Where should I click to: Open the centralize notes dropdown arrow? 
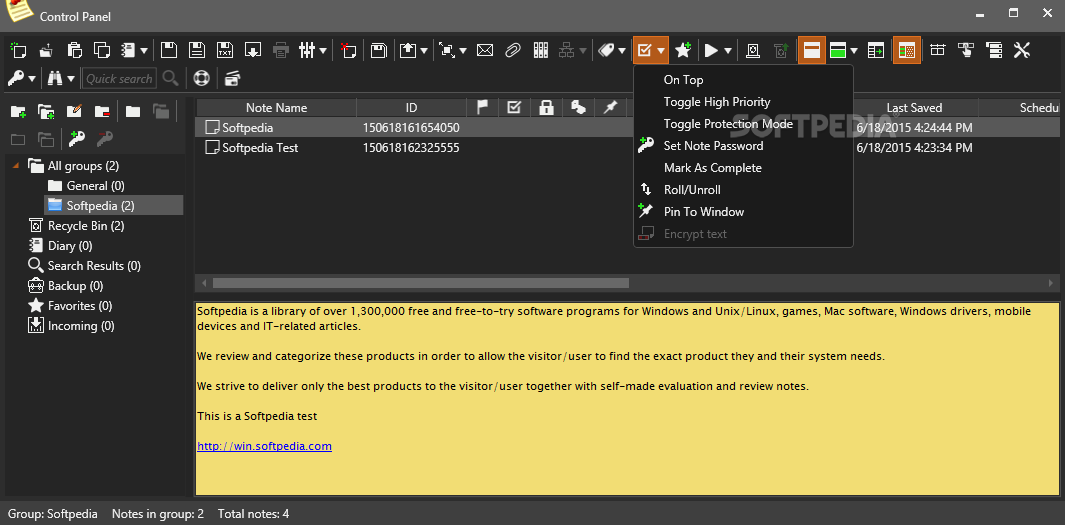click(463, 50)
